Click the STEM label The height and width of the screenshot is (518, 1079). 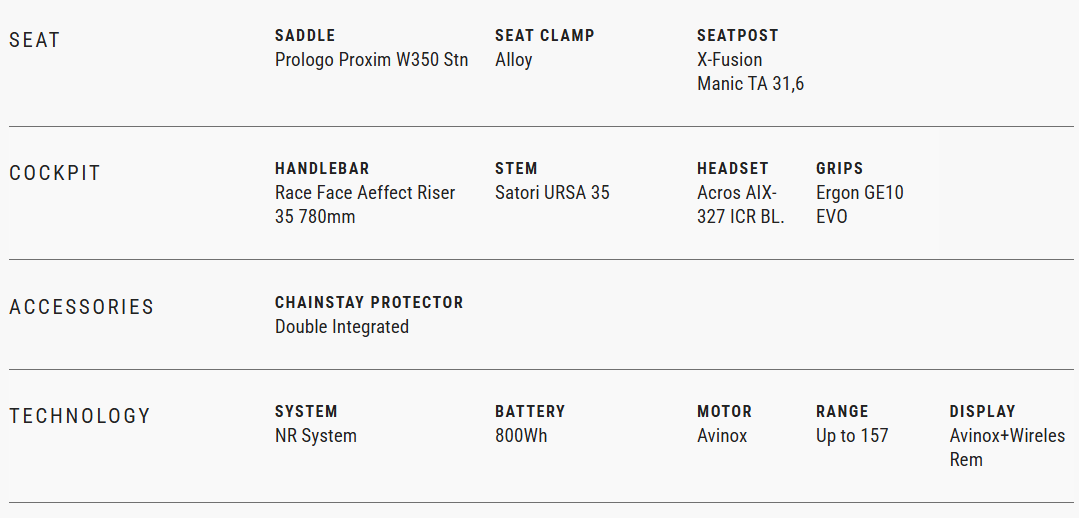[516, 168]
